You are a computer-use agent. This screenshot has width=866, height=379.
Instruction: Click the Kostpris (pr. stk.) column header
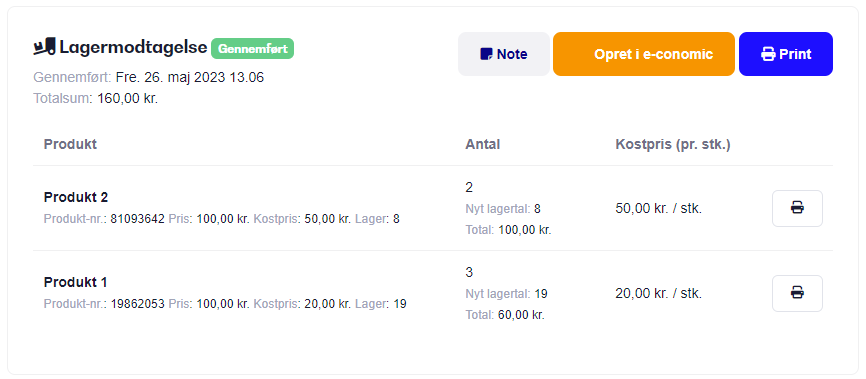coord(673,145)
